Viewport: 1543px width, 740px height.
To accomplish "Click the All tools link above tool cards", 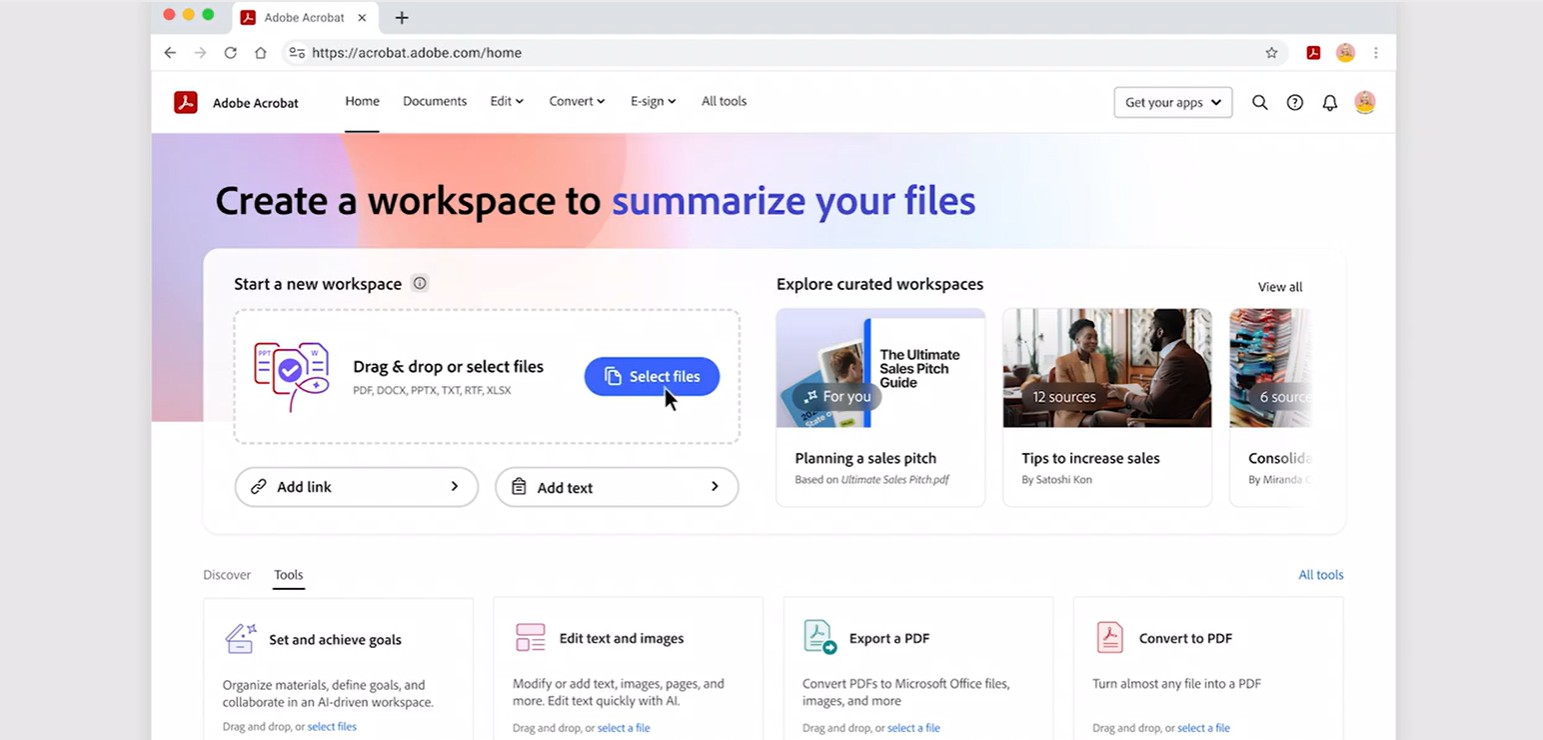I will tap(1321, 575).
